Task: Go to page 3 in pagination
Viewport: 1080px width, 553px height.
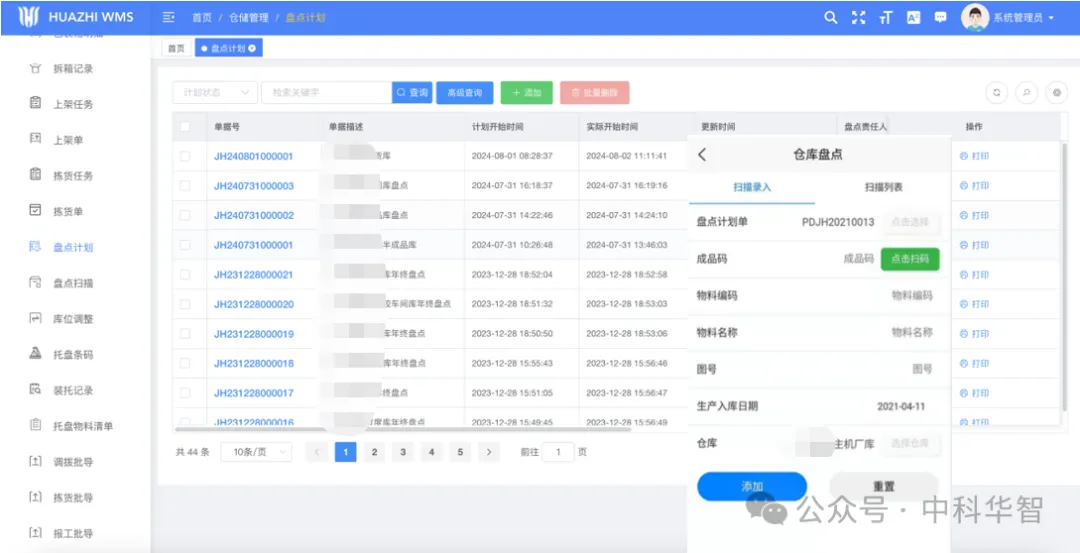Action: 403,452
